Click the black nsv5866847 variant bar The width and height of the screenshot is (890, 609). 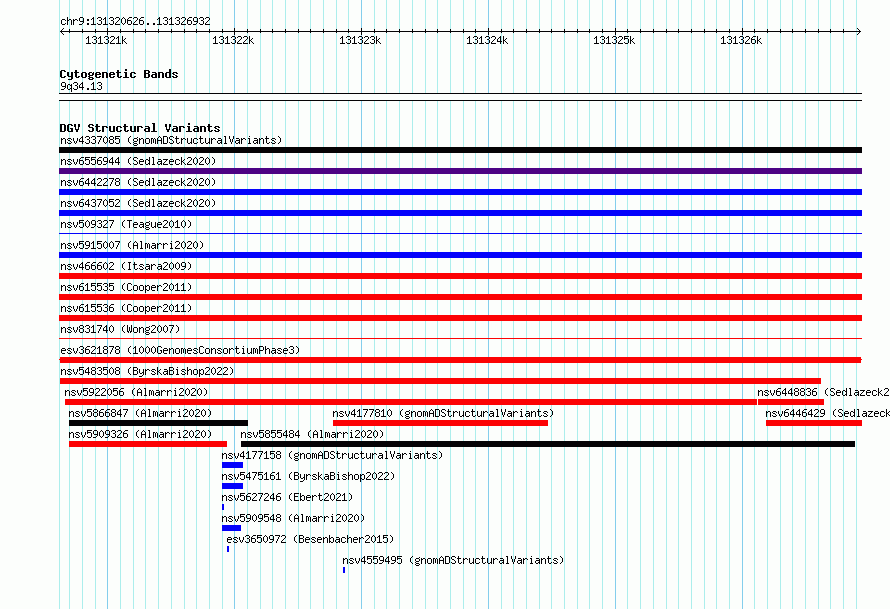pos(158,423)
